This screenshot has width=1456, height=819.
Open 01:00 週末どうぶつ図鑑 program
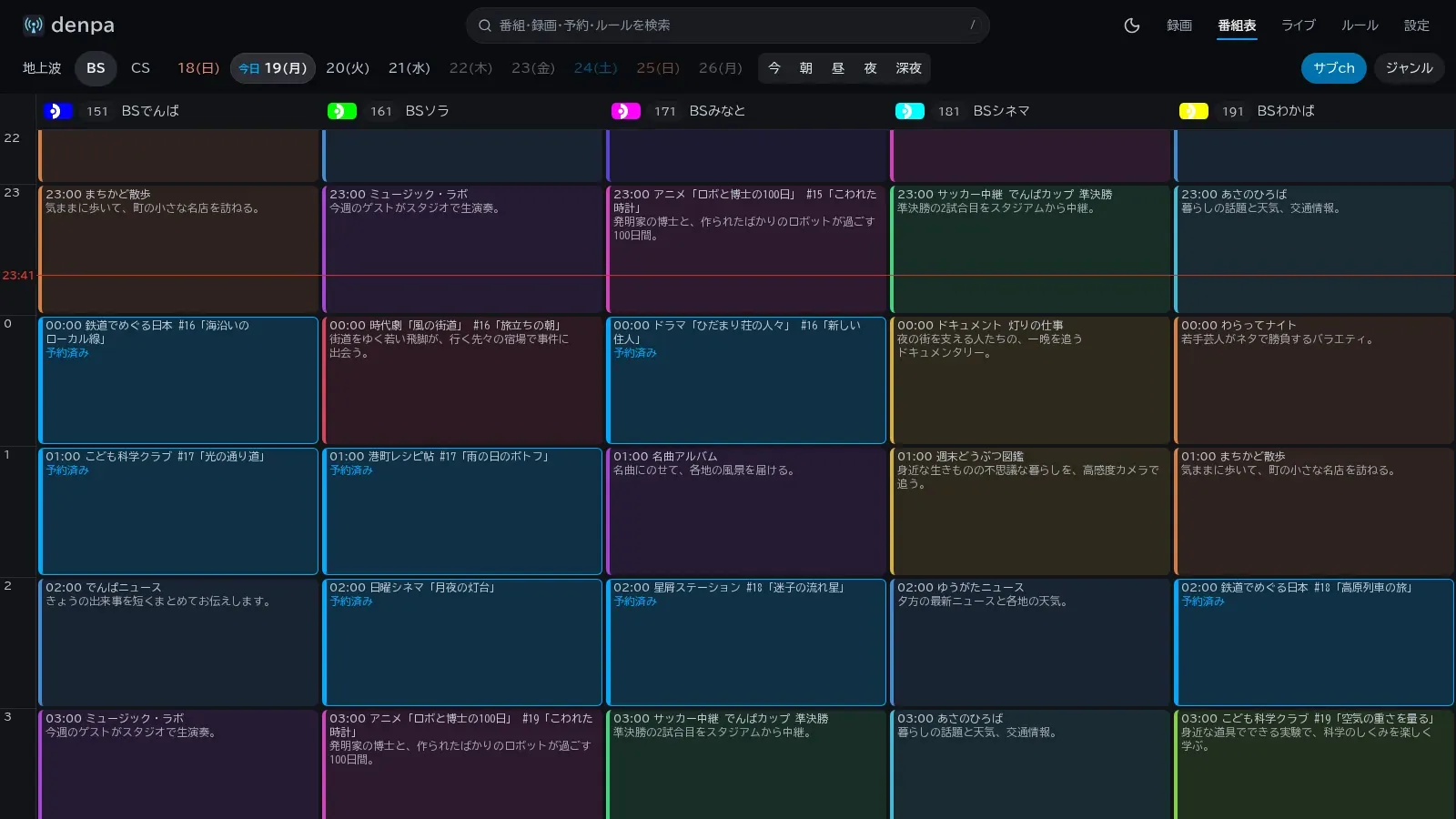click(x=1030, y=511)
